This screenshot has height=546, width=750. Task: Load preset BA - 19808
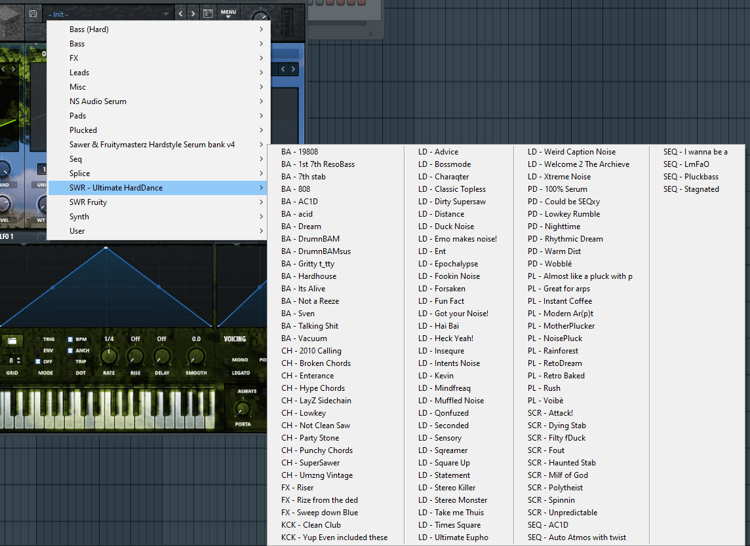pyautogui.click(x=299, y=152)
